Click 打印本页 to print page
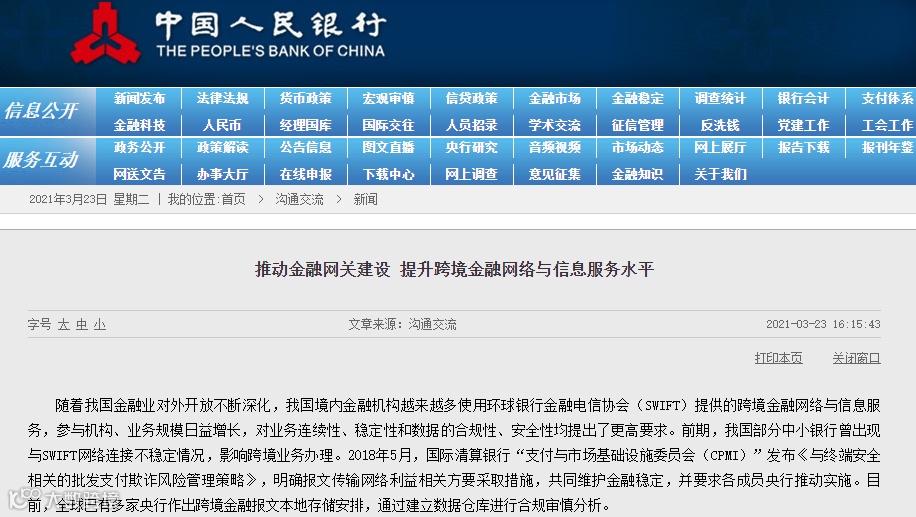The image size is (916, 517). pos(778,358)
